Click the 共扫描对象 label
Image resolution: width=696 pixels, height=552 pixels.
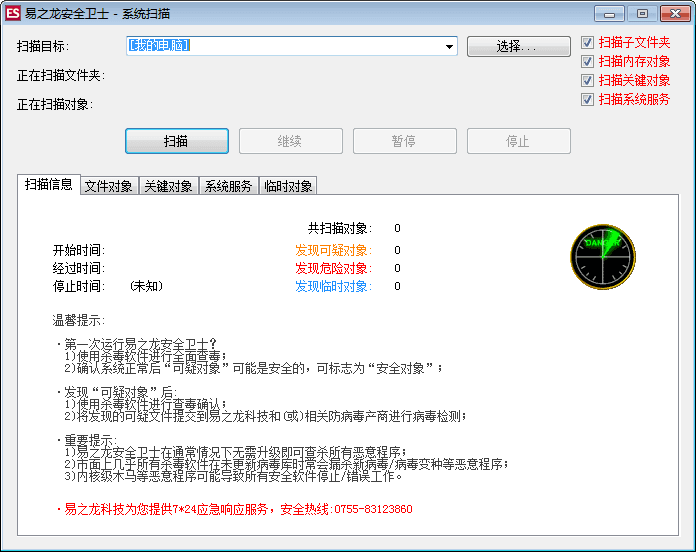click(340, 229)
